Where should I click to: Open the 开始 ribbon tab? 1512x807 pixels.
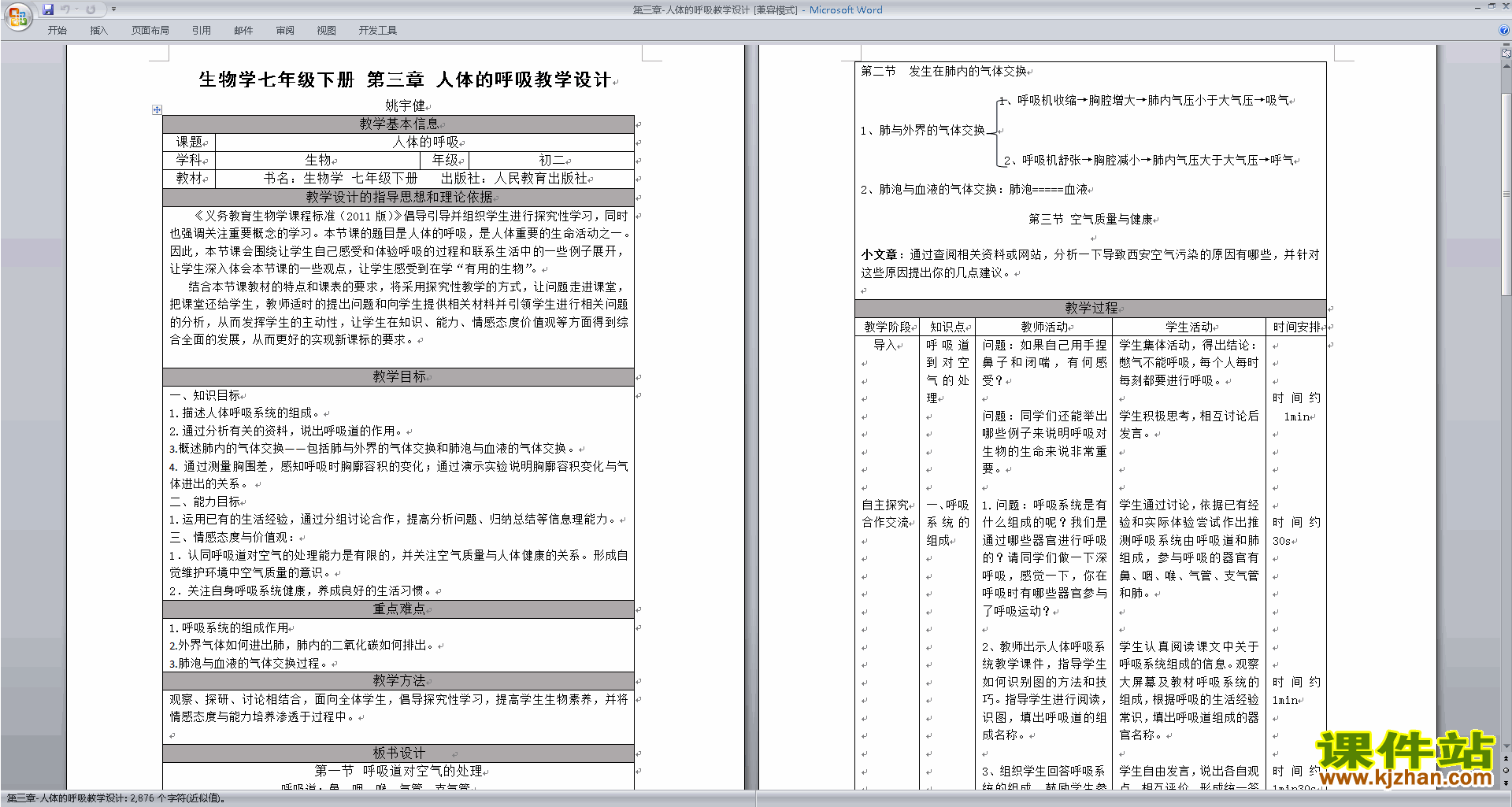coord(57,31)
